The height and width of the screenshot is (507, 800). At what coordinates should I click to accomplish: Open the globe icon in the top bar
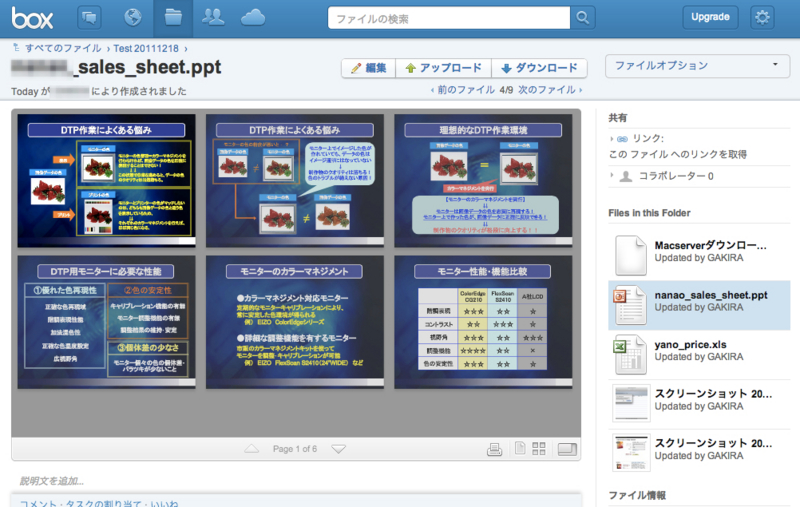tap(133, 17)
